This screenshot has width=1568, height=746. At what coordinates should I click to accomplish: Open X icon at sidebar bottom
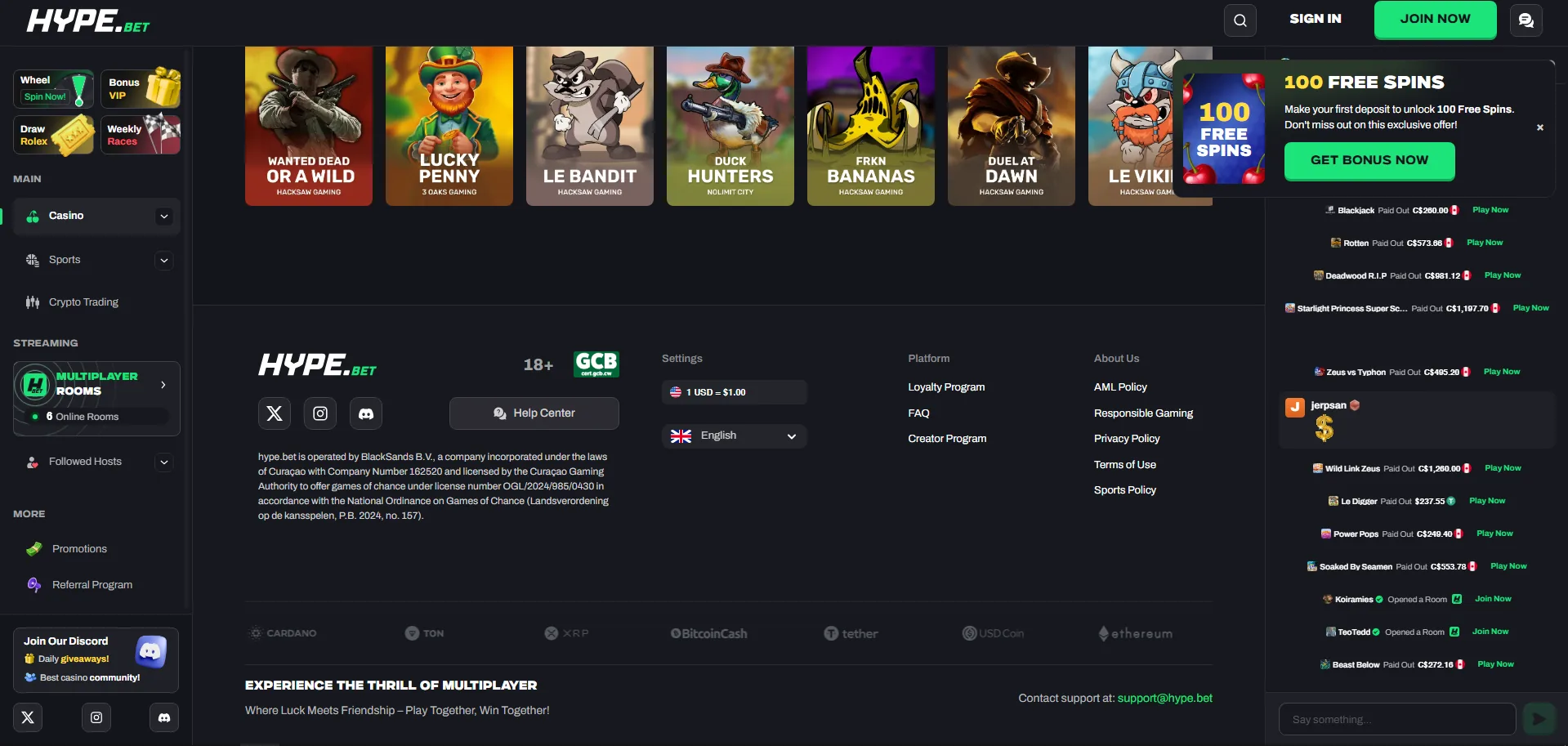(28, 717)
